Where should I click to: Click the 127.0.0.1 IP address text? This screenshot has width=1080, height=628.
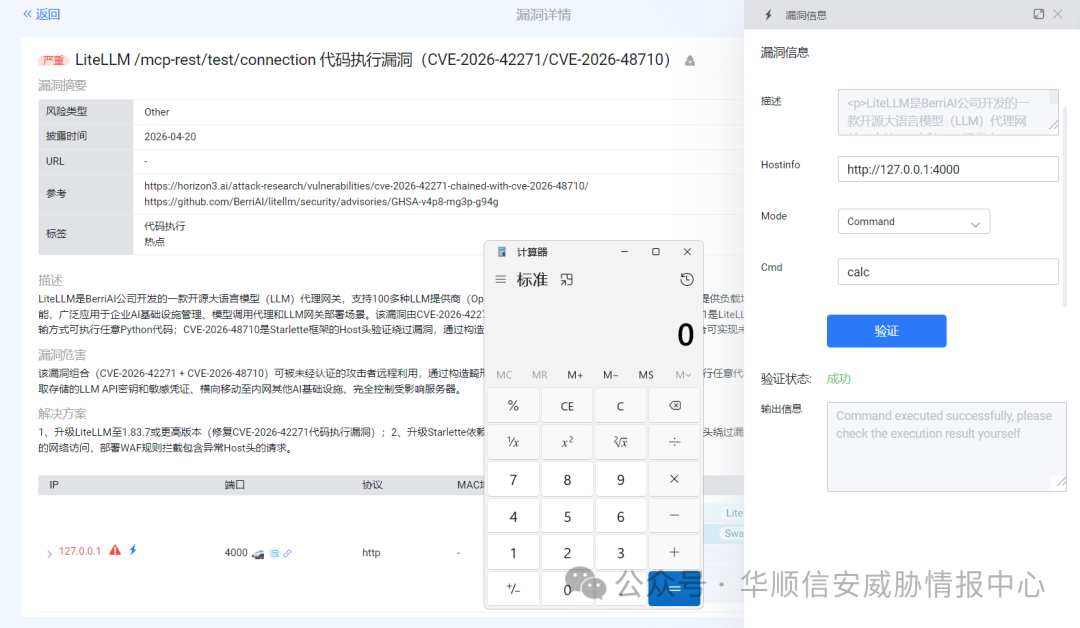pyautogui.click(x=79, y=551)
